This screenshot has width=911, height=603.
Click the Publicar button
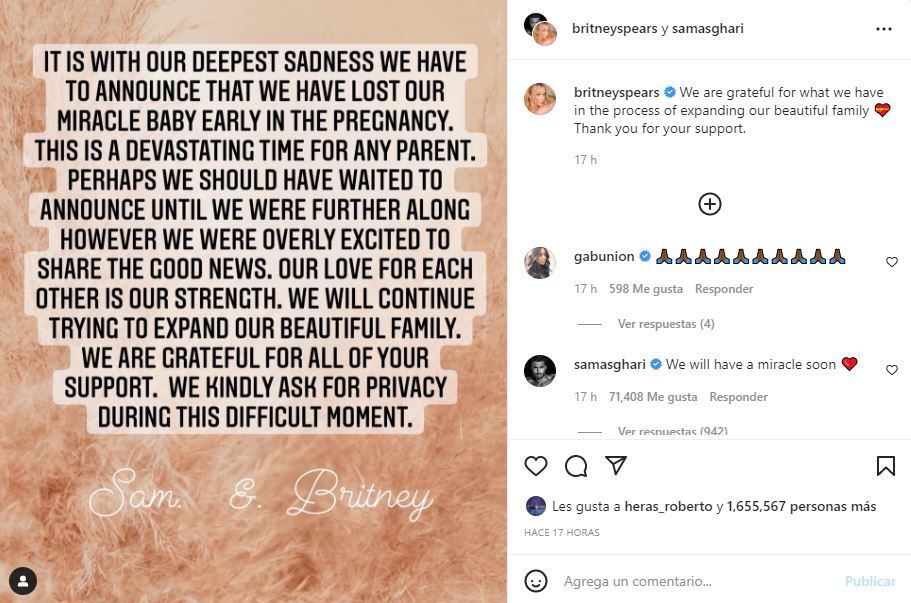(x=869, y=581)
